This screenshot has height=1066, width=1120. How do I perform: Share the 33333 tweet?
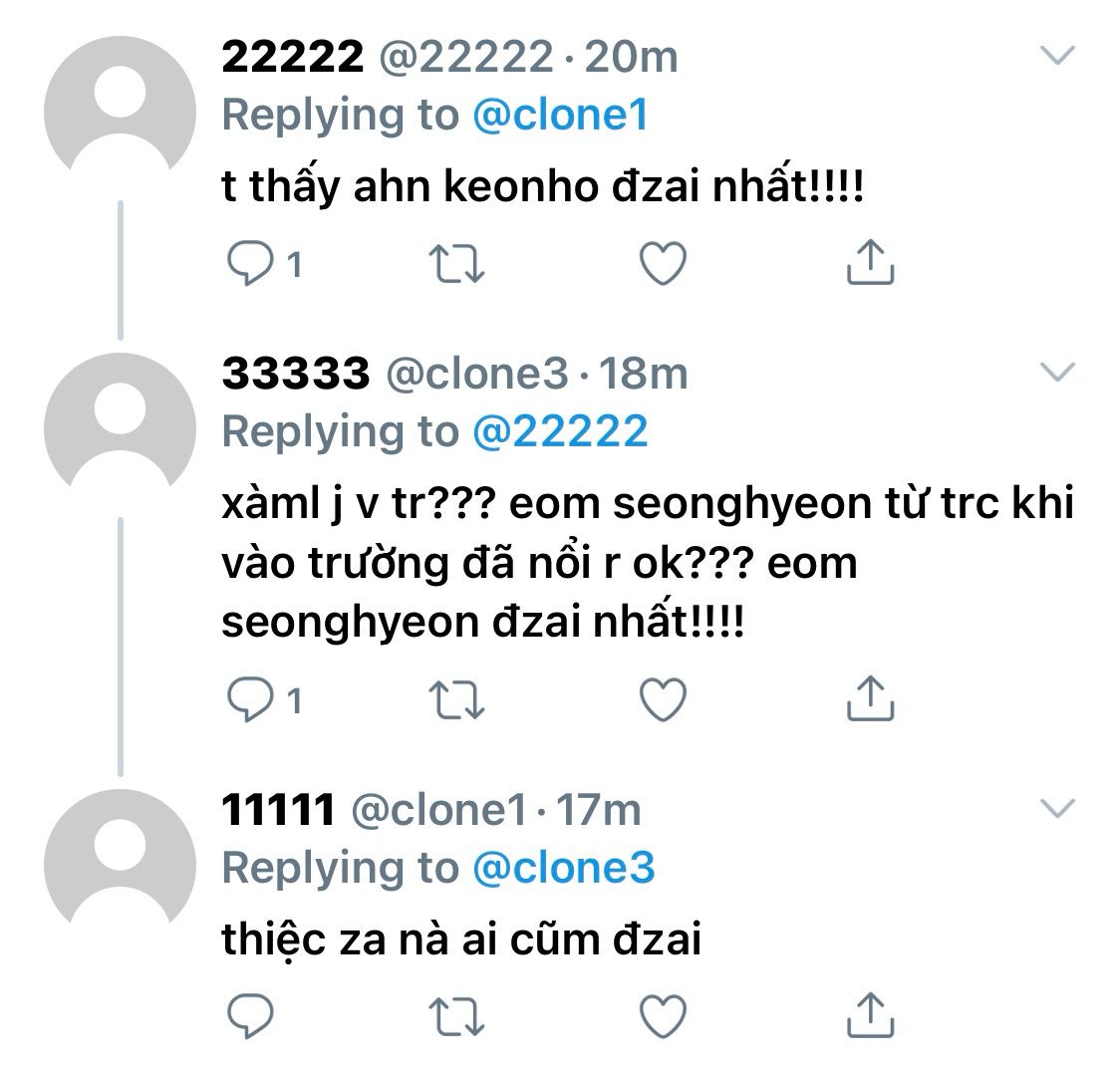pos(869,700)
